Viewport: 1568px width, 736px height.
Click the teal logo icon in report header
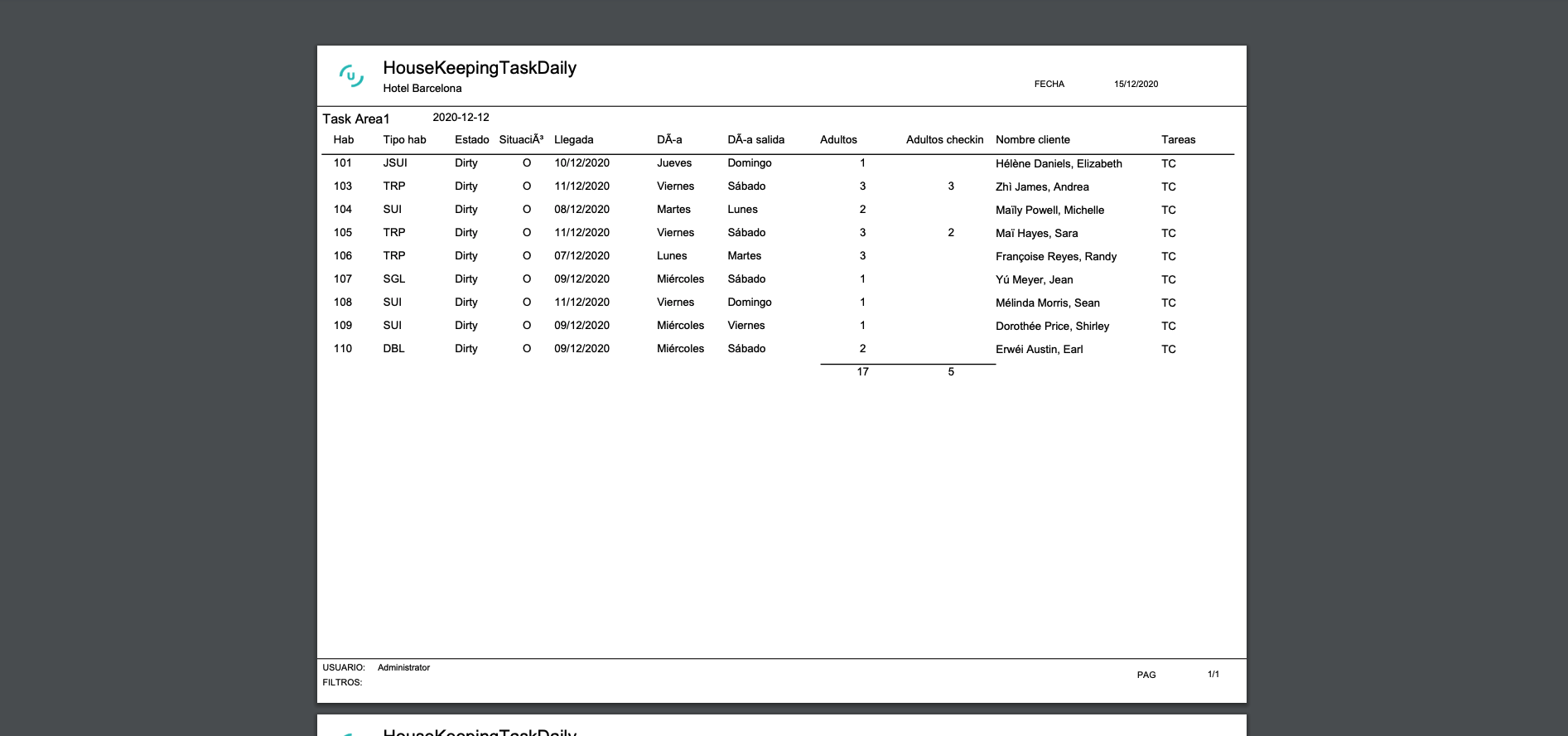click(351, 76)
